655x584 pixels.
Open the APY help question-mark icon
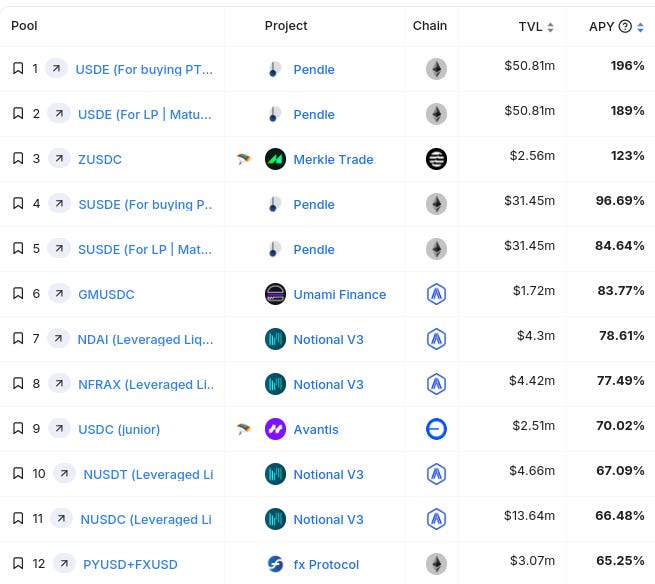(625, 26)
